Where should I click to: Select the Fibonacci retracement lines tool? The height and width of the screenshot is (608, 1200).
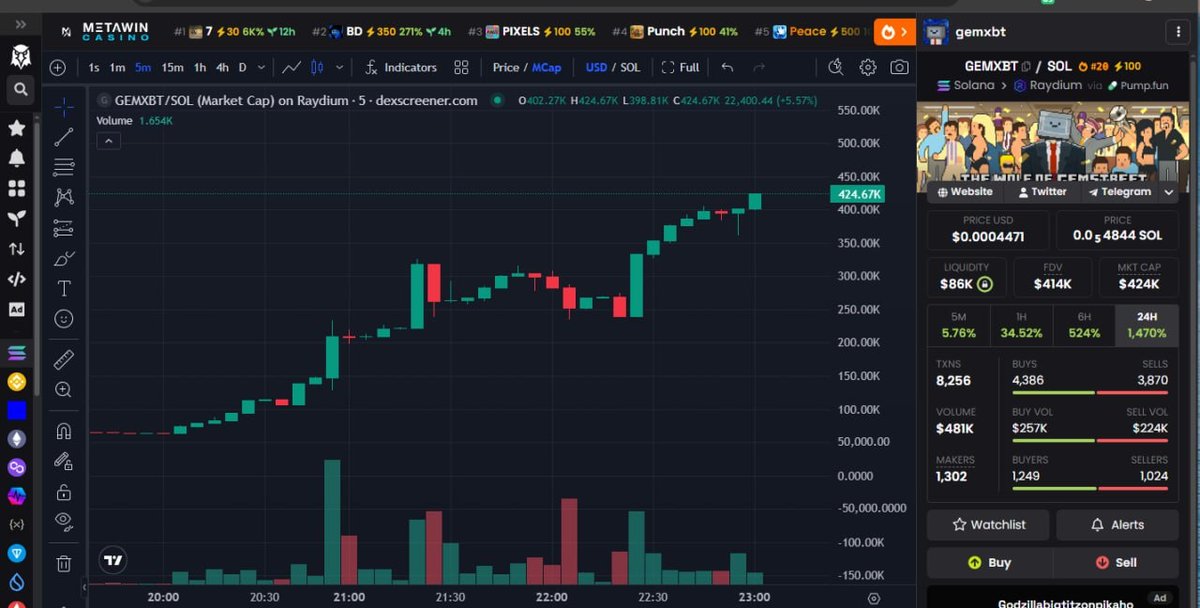pyautogui.click(x=64, y=167)
